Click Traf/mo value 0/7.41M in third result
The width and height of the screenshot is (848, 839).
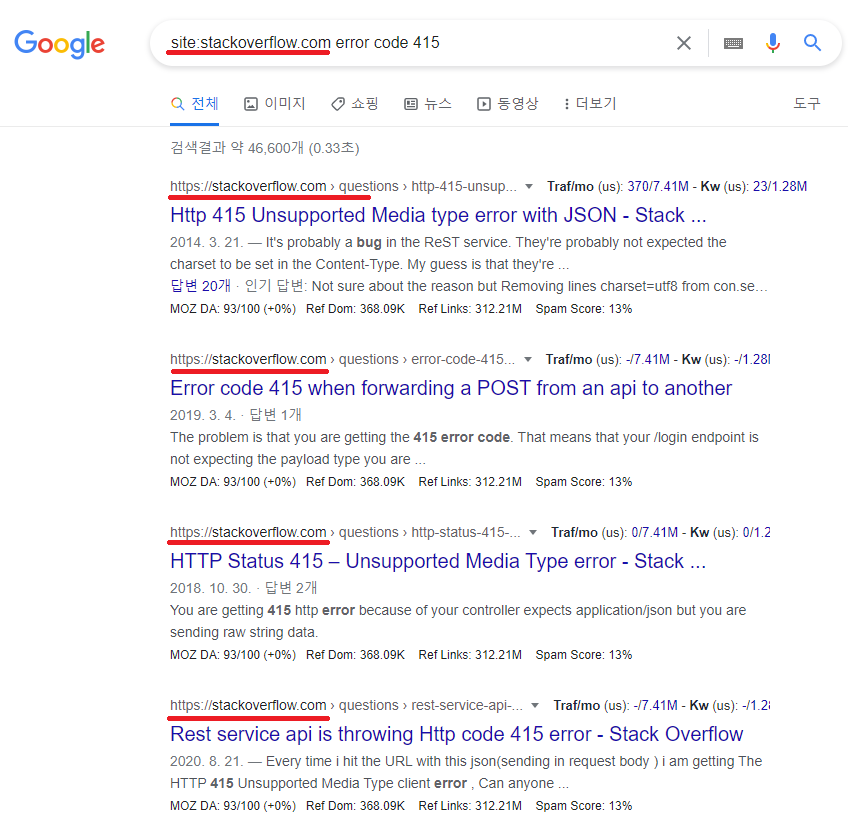(654, 533)
